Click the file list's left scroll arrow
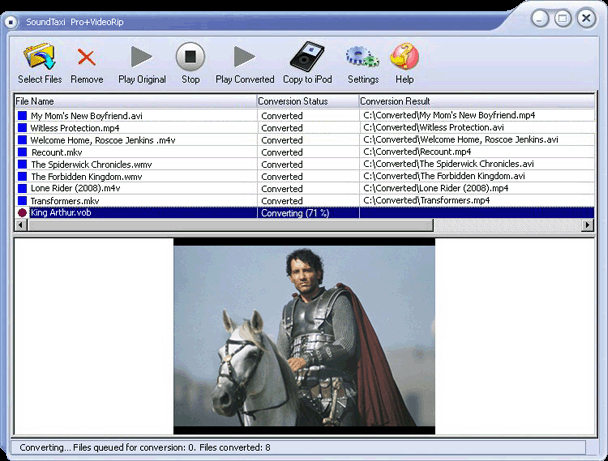Screen dimensions: 608x461 (21, 225)
